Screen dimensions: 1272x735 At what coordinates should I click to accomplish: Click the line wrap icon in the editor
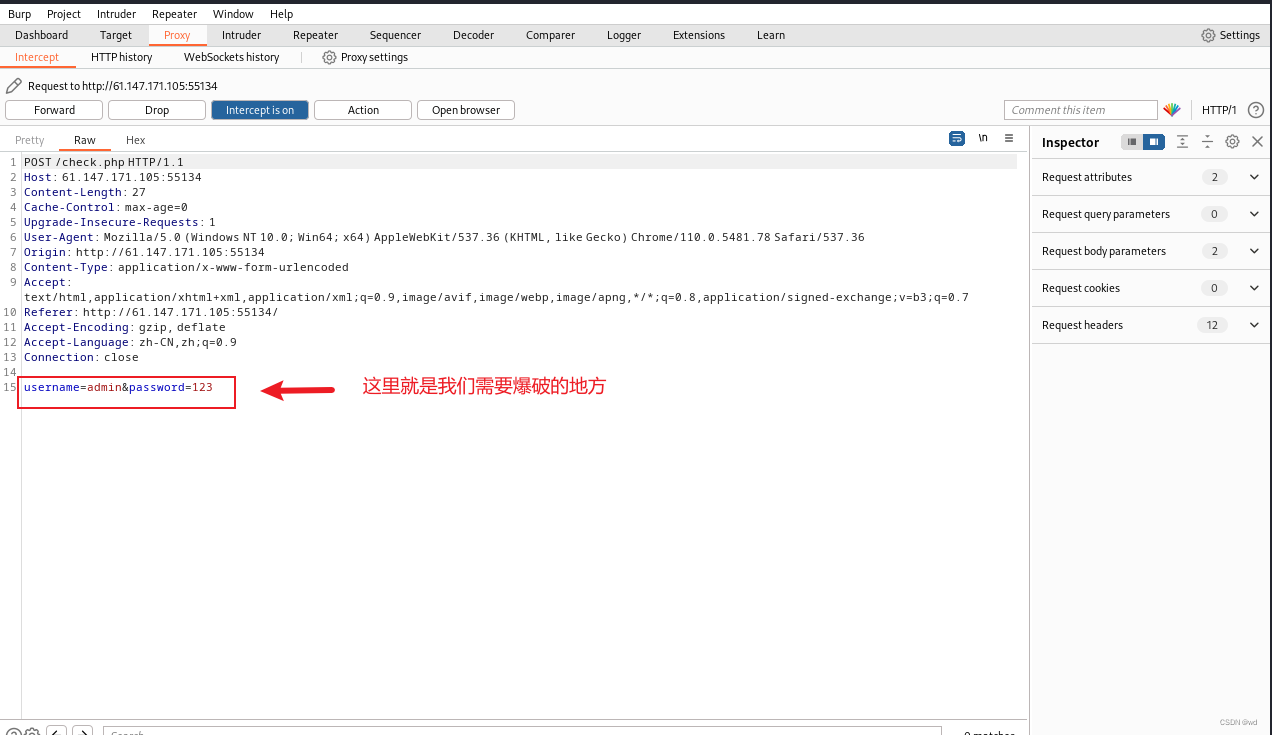coord(957,139)
